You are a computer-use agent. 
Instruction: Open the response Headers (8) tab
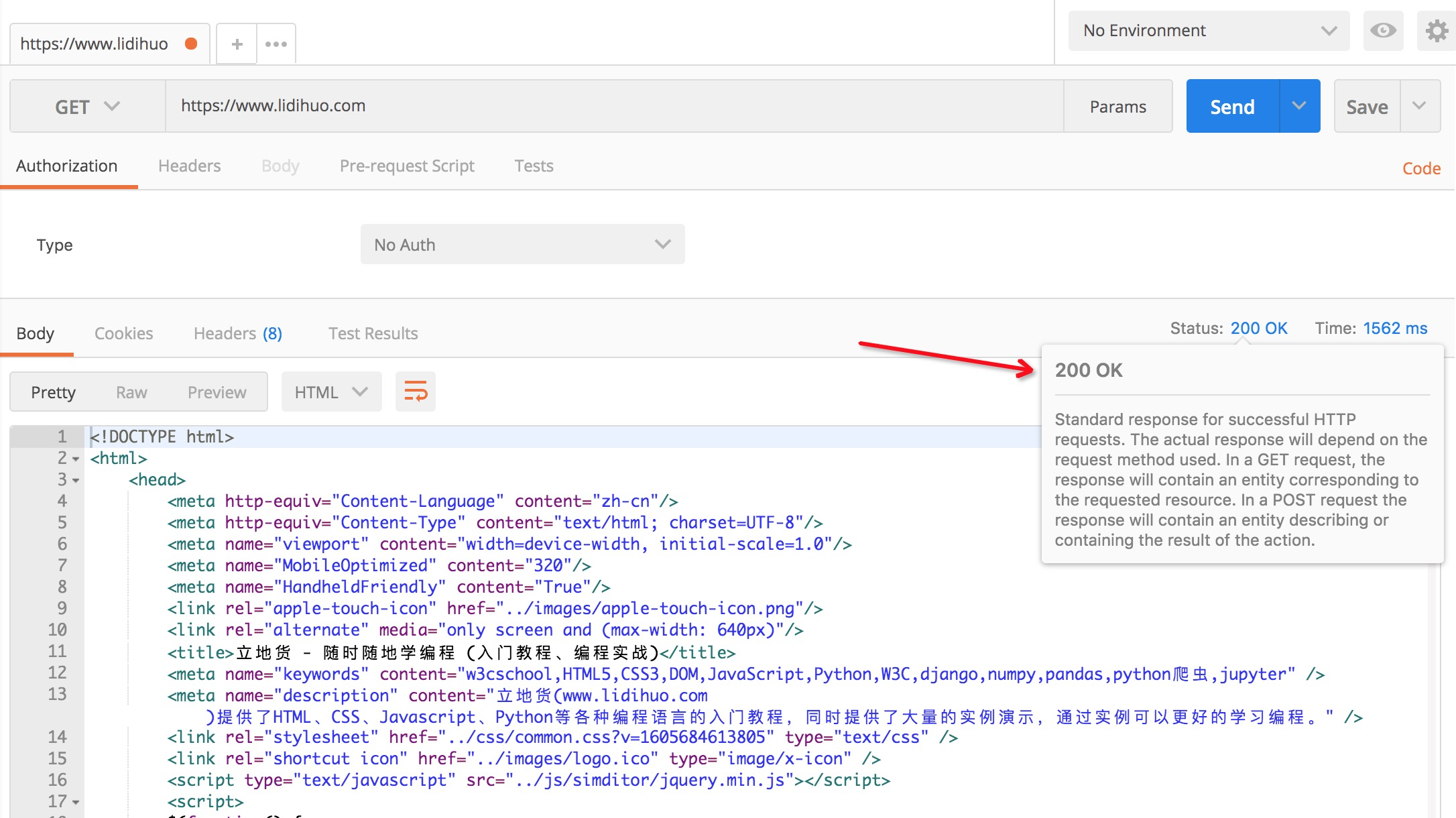point(238,333)
